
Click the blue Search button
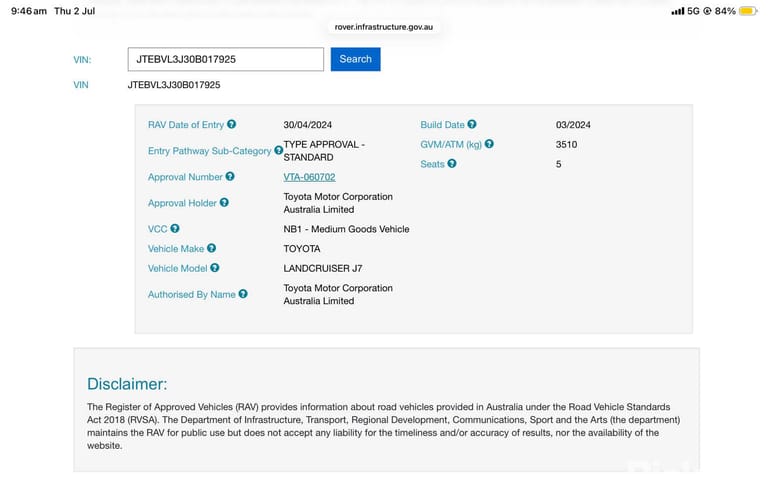point(355,59)
